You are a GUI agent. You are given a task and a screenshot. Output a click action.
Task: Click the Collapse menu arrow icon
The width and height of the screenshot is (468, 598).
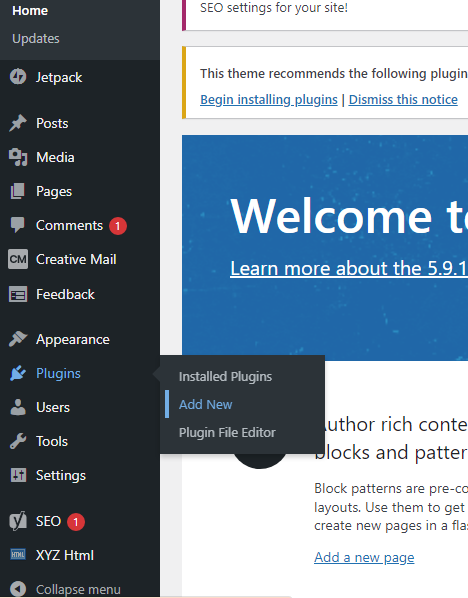[18, 589]
